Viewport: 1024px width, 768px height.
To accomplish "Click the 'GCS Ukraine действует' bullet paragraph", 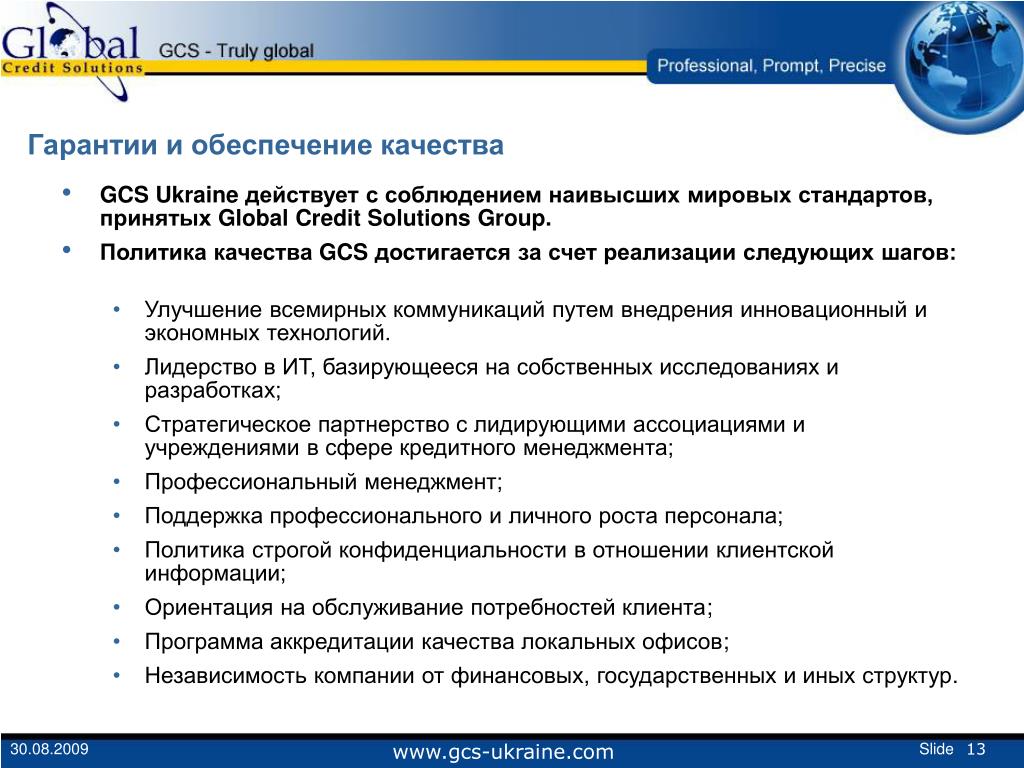I will click(516, 206).
